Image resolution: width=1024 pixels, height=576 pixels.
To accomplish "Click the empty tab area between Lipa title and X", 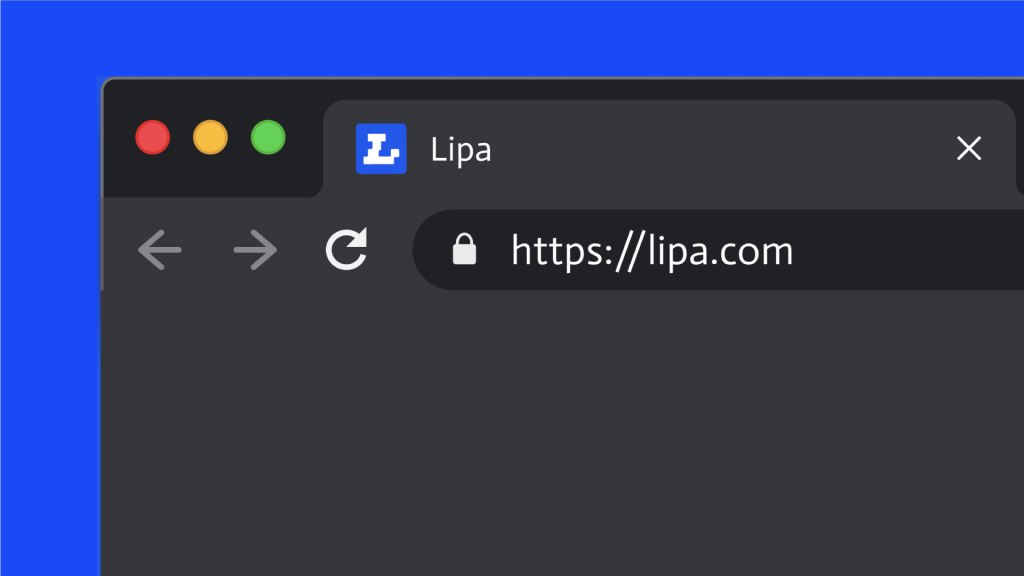I will [x=700, y=149].
